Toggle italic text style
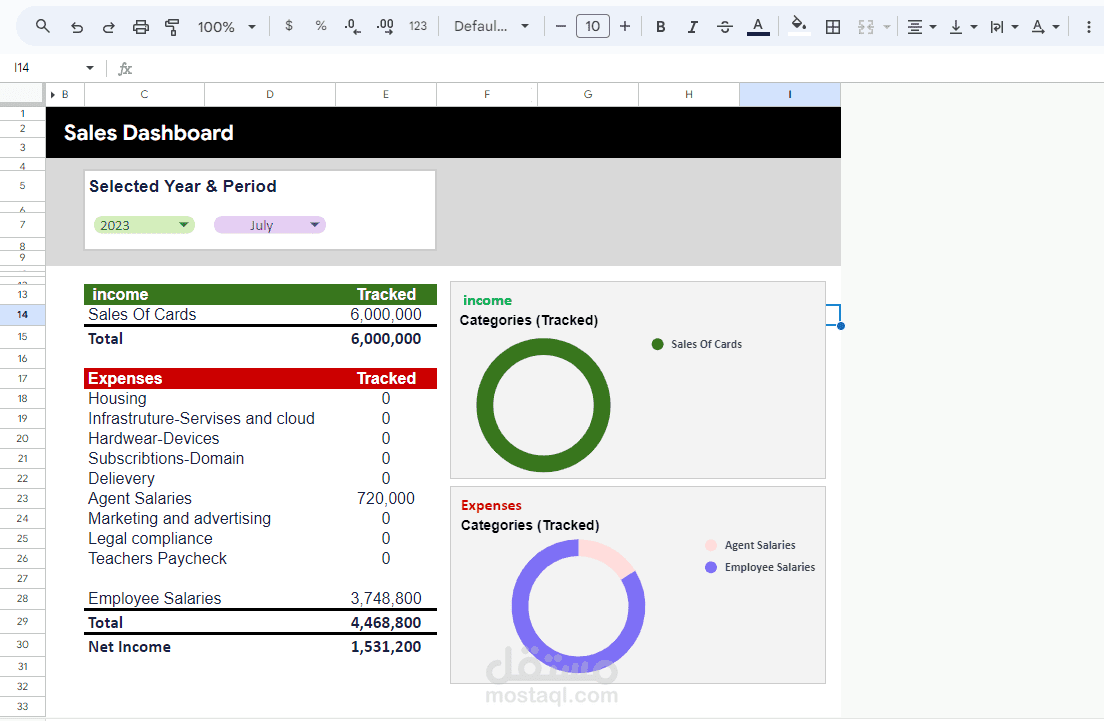Viewport: 1104px width, 721px height. point(693,27)
